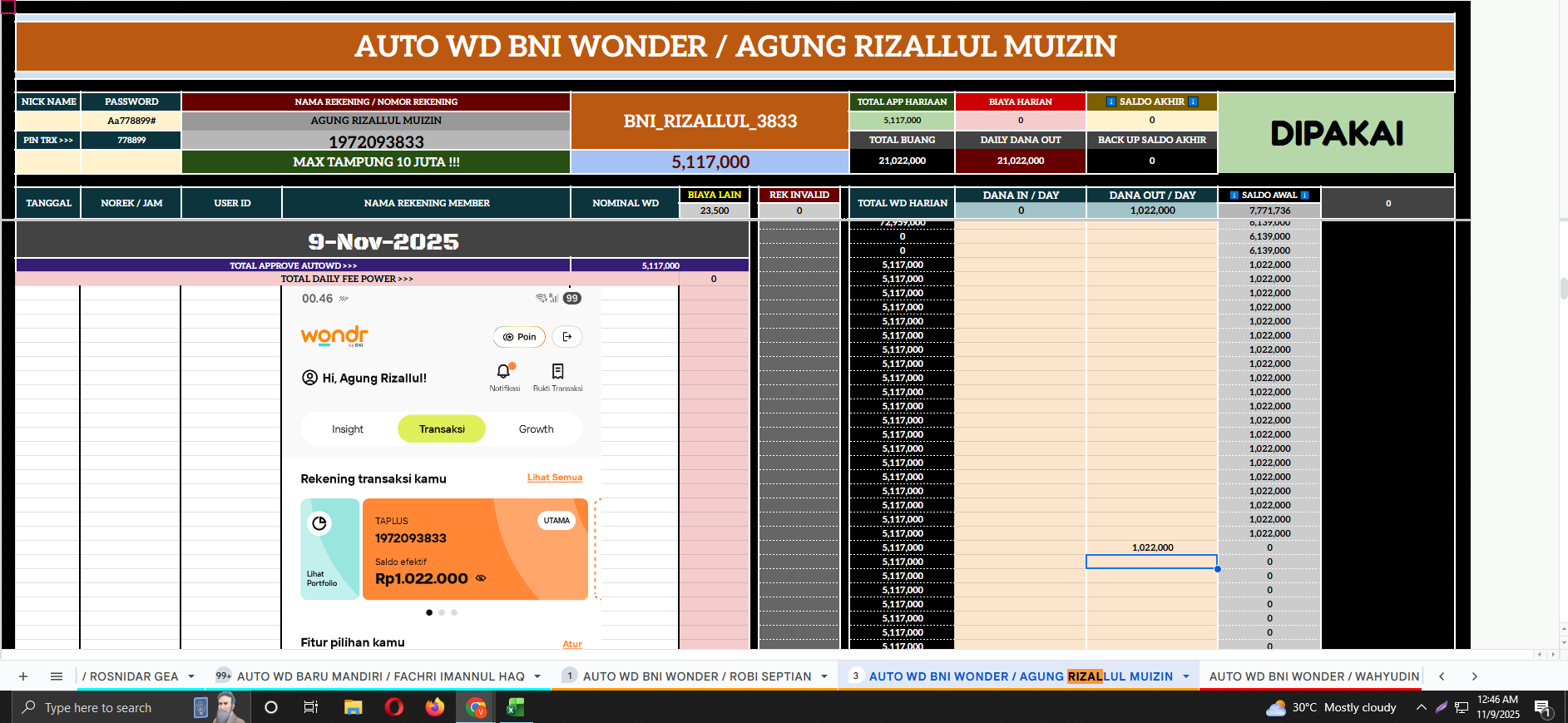Launch Opera browser from the taskbar
The height and width of the screenshot is (723, 1568).
(x=394, y=707)
